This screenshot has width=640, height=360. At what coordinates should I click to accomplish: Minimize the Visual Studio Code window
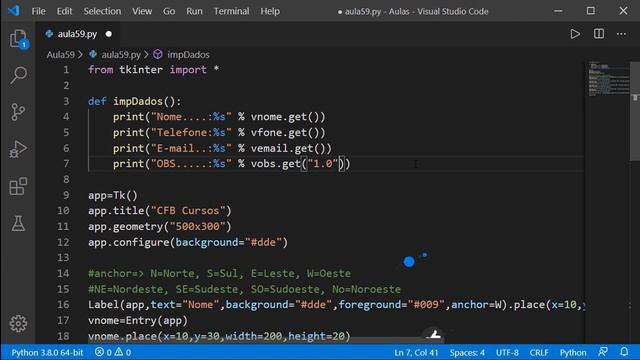click(558, 11)
